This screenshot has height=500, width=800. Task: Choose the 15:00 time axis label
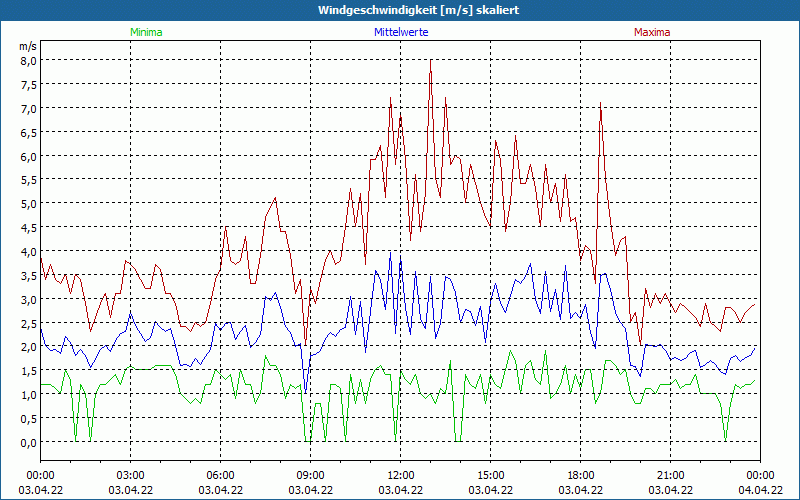[490, 475]
